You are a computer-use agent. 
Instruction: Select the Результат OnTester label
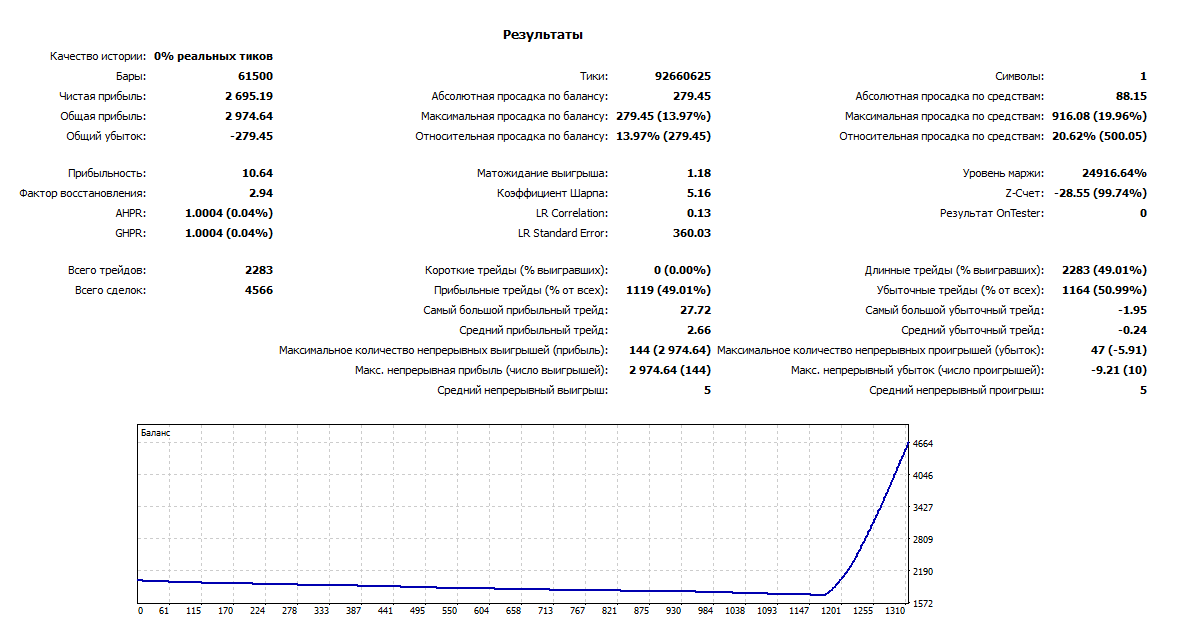991,213
